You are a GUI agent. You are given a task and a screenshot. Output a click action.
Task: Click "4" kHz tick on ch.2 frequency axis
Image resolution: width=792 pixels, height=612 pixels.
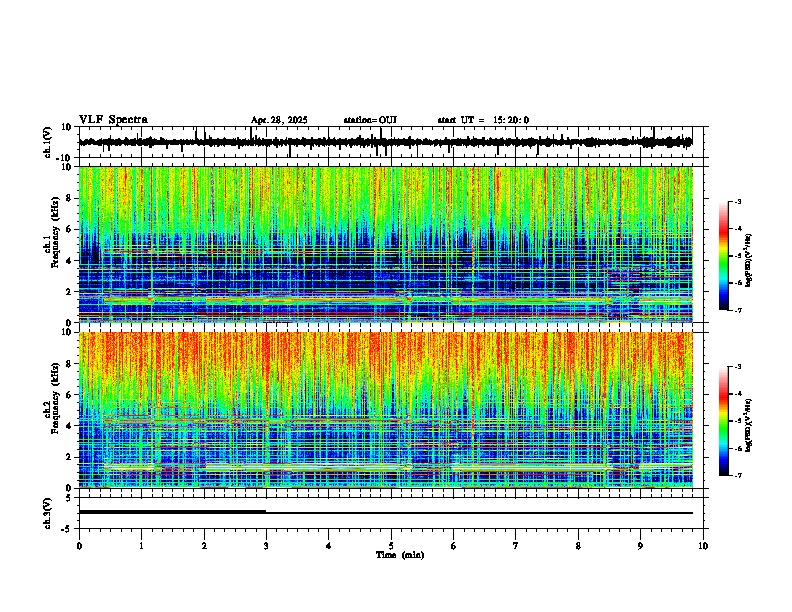pyautogui.click(x=69, y=426)
